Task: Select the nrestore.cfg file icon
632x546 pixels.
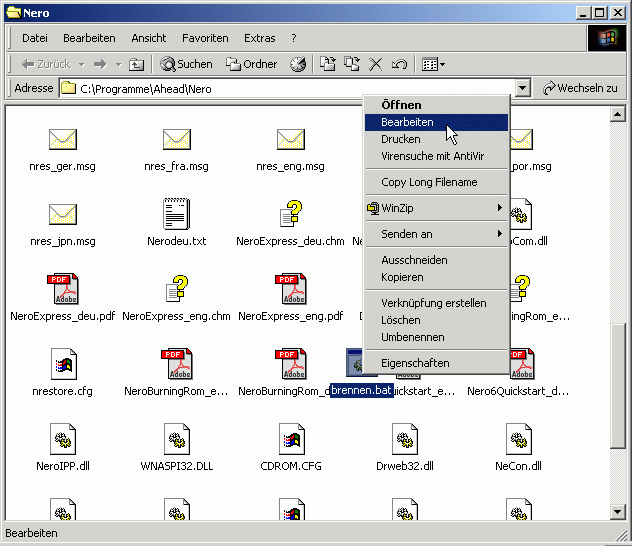Action: pos(63,364)
